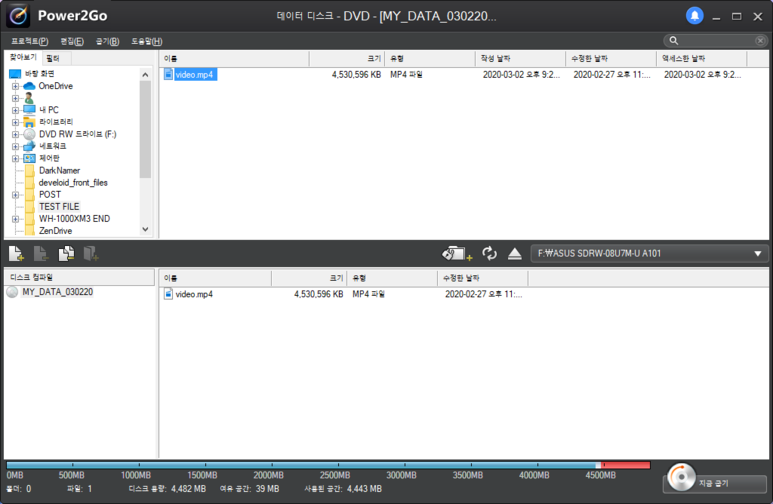Click the refresh drive icon
Screen dimensions: 773x504
489,253
